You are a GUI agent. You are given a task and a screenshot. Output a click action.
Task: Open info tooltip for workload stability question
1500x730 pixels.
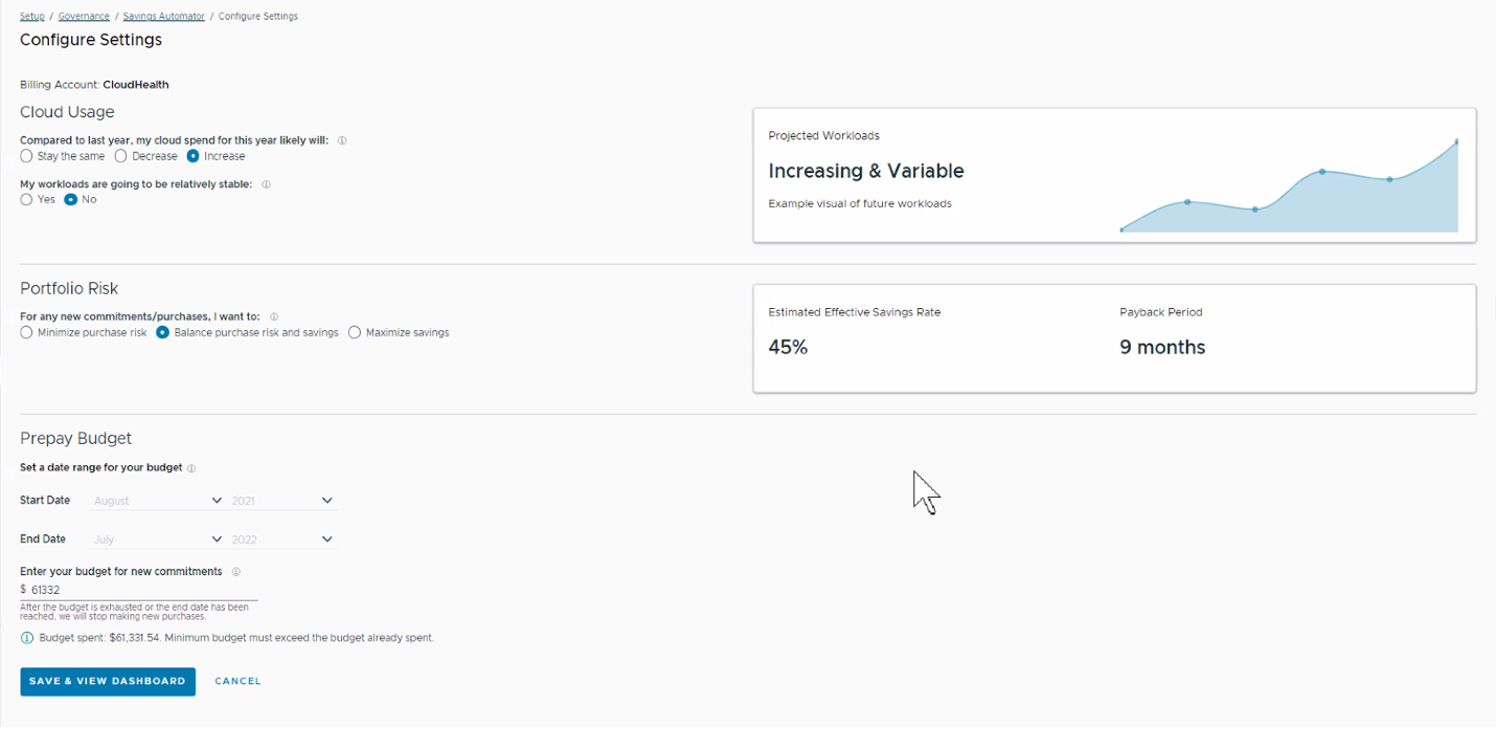coord(265,184)
